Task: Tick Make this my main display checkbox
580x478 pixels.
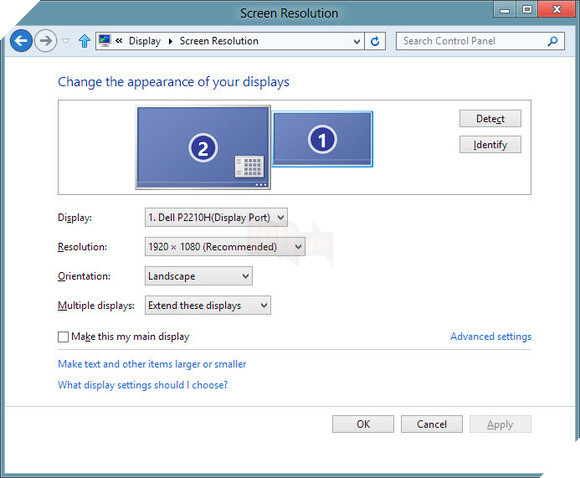Action: [x=63, y=337]
